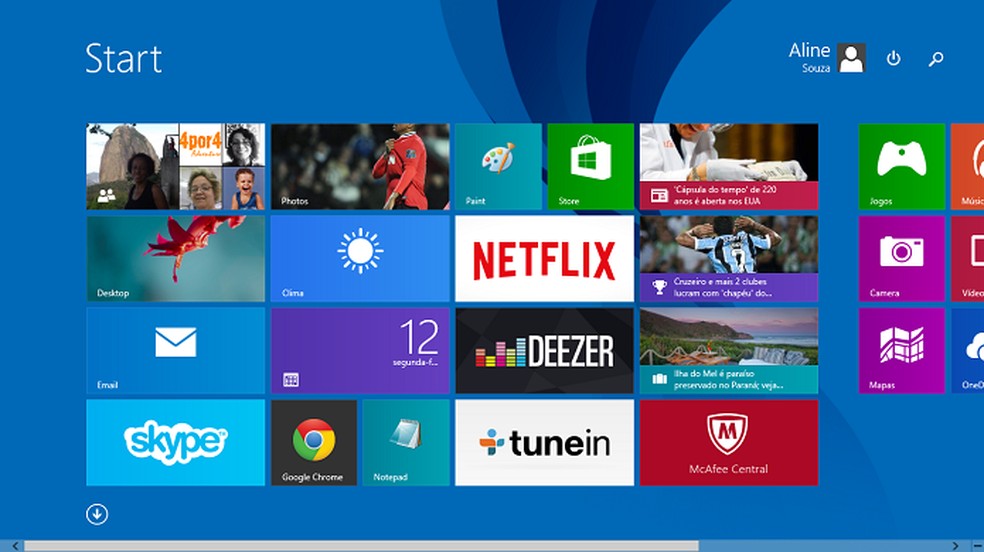Image resolution: width=984 pixels, height=552 pixels.
Task: Open the Calendar tile showing 12
Action: point(360,351)
